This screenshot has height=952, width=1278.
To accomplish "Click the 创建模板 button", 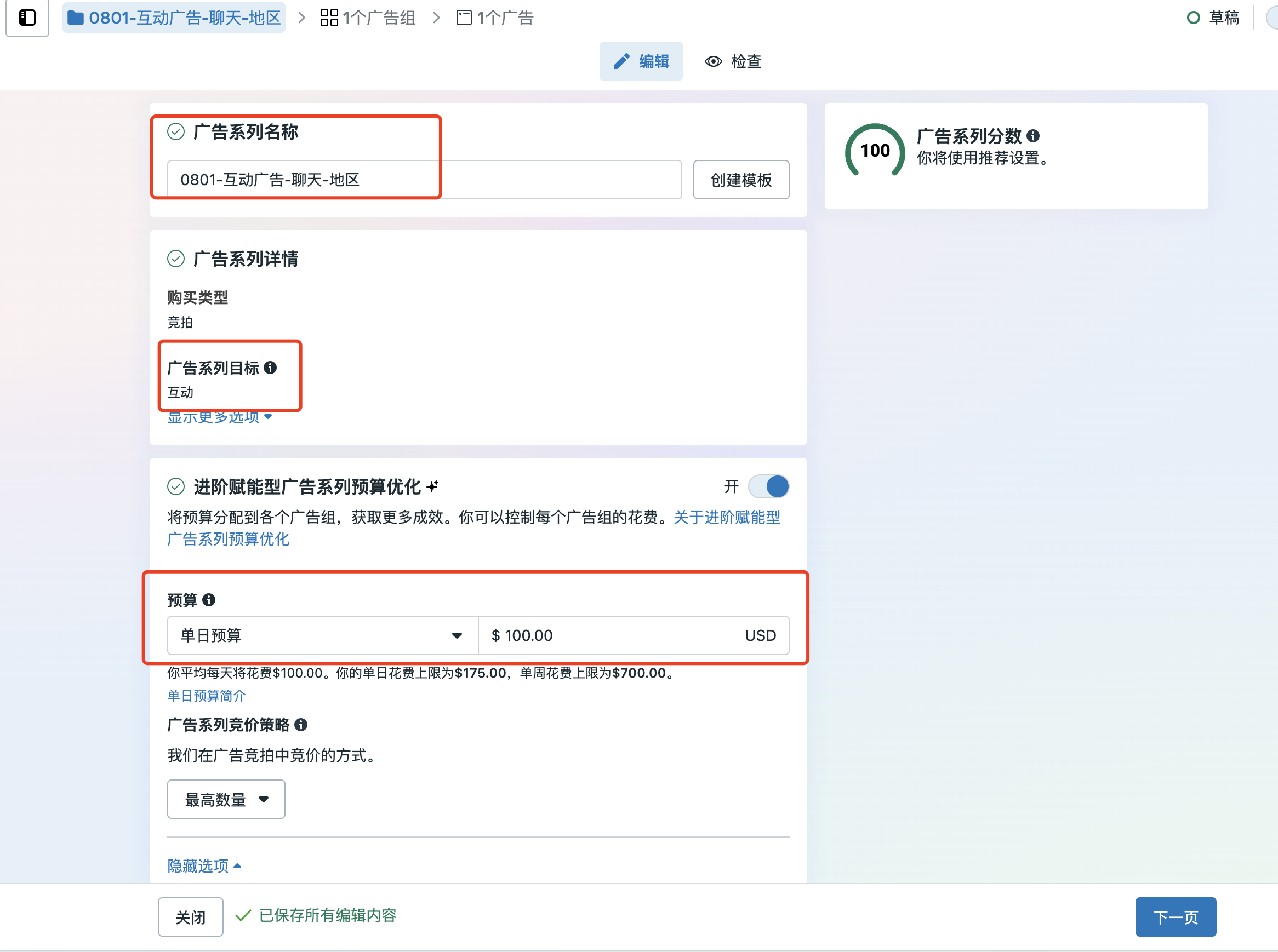I will click(741, 179).
